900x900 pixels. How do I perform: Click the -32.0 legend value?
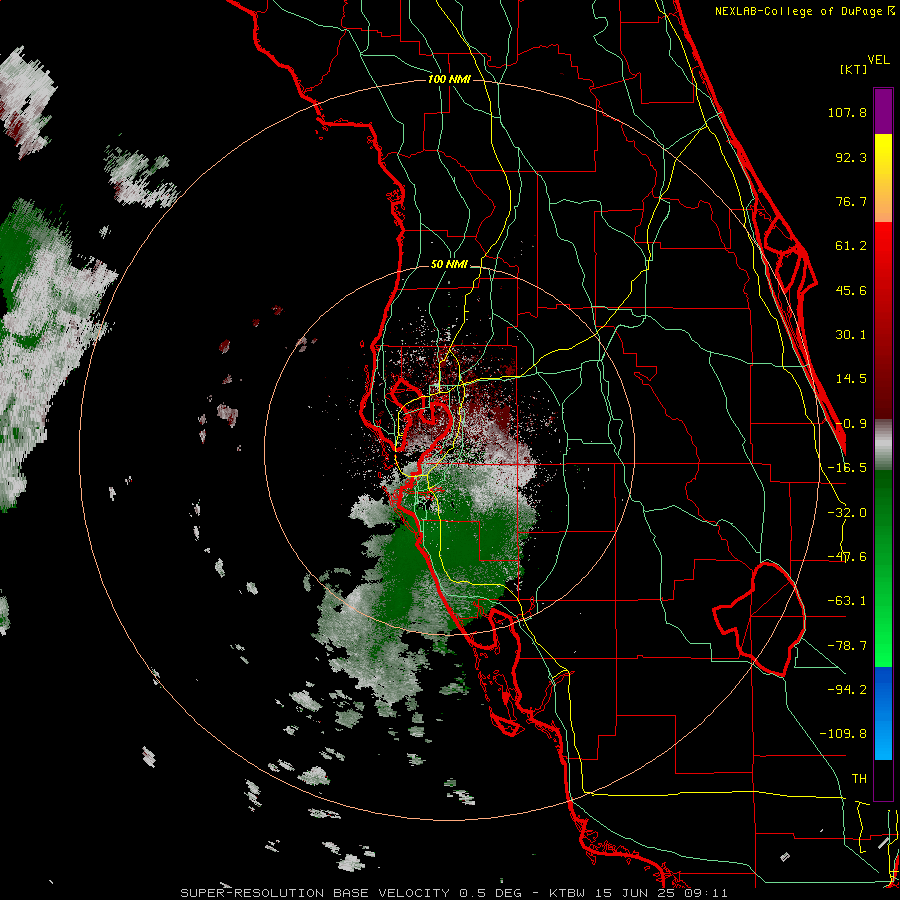click(847, 513)
